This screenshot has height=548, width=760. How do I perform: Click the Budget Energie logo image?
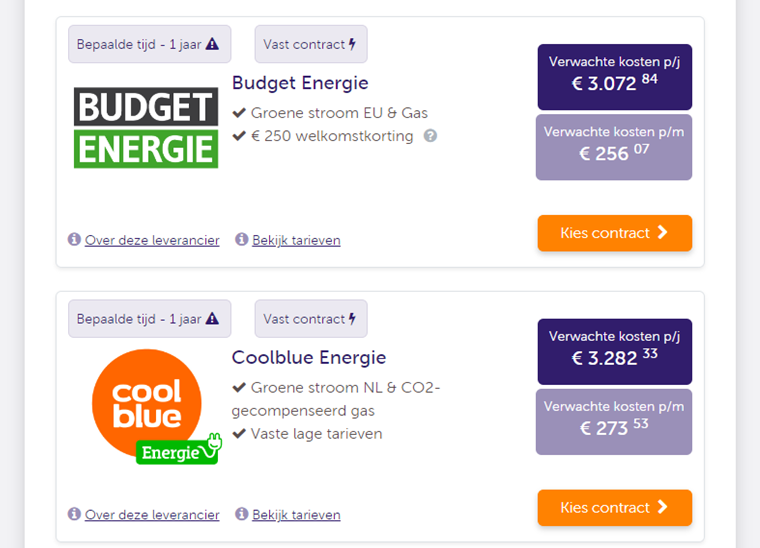146,128
